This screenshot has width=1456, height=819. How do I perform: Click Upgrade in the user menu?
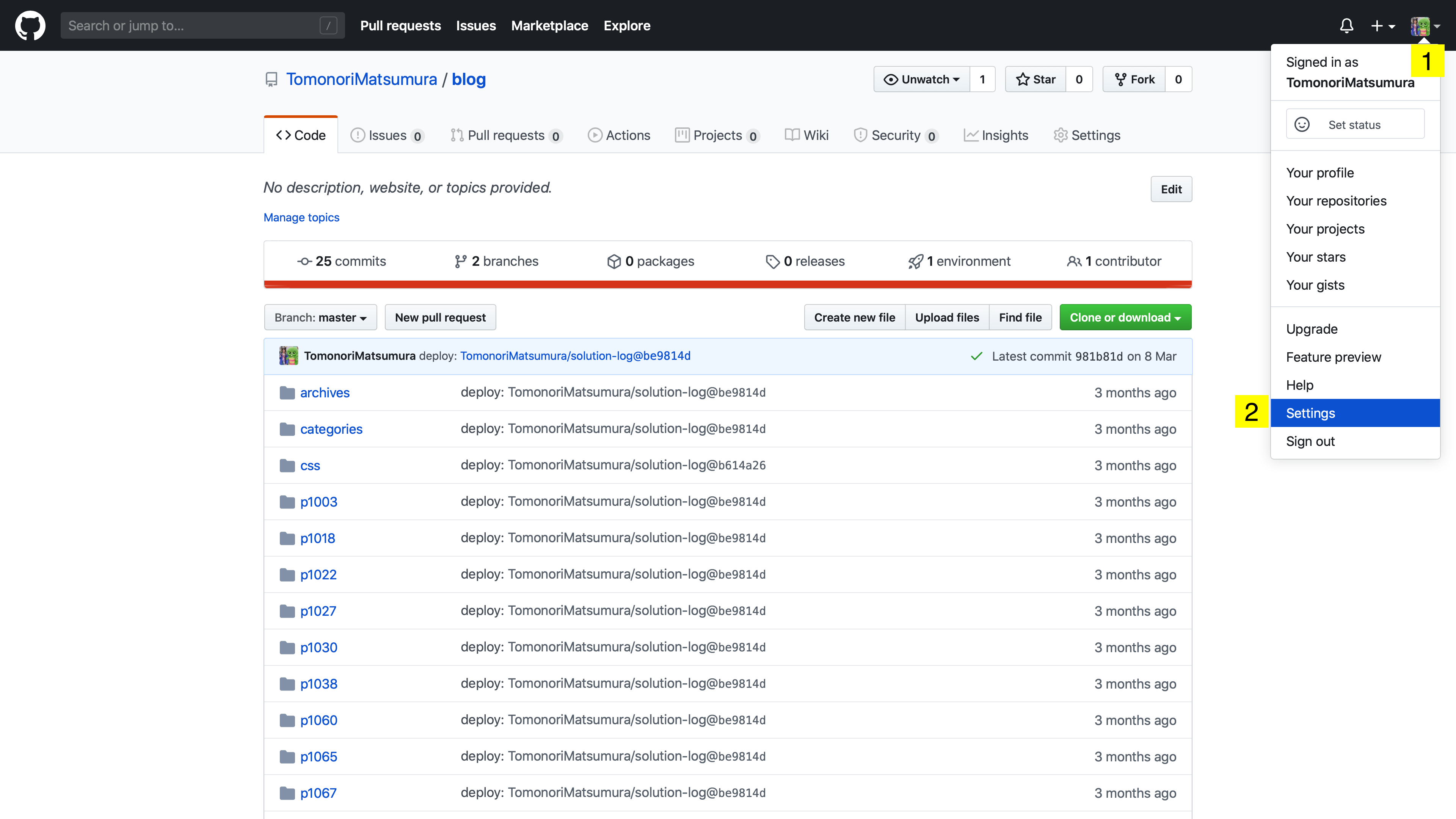[x=1355, y=329]
